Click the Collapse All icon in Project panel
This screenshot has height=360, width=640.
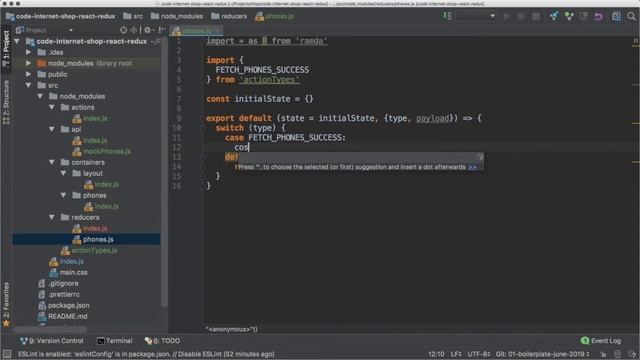click(133, 30)
